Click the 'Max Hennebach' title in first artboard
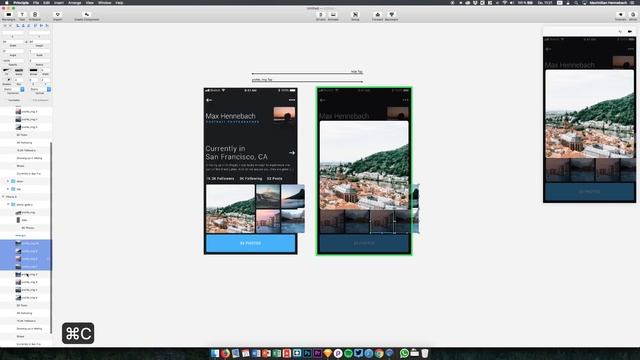Image resolution: width=640 pixels, height=360 pixels. click(x=231, y=116)
